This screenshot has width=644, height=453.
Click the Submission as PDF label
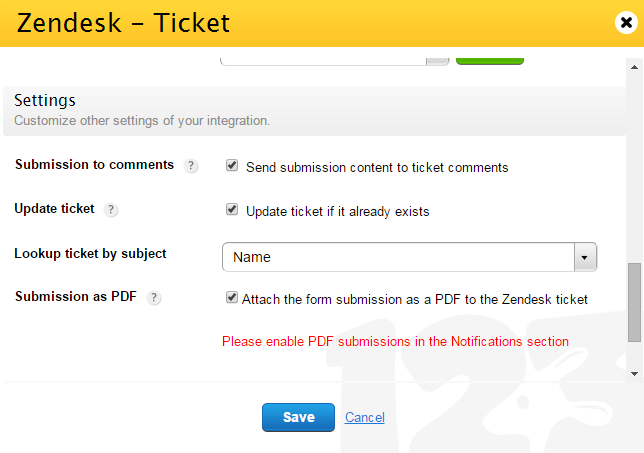pyautogui.click(x=76, y=297)
